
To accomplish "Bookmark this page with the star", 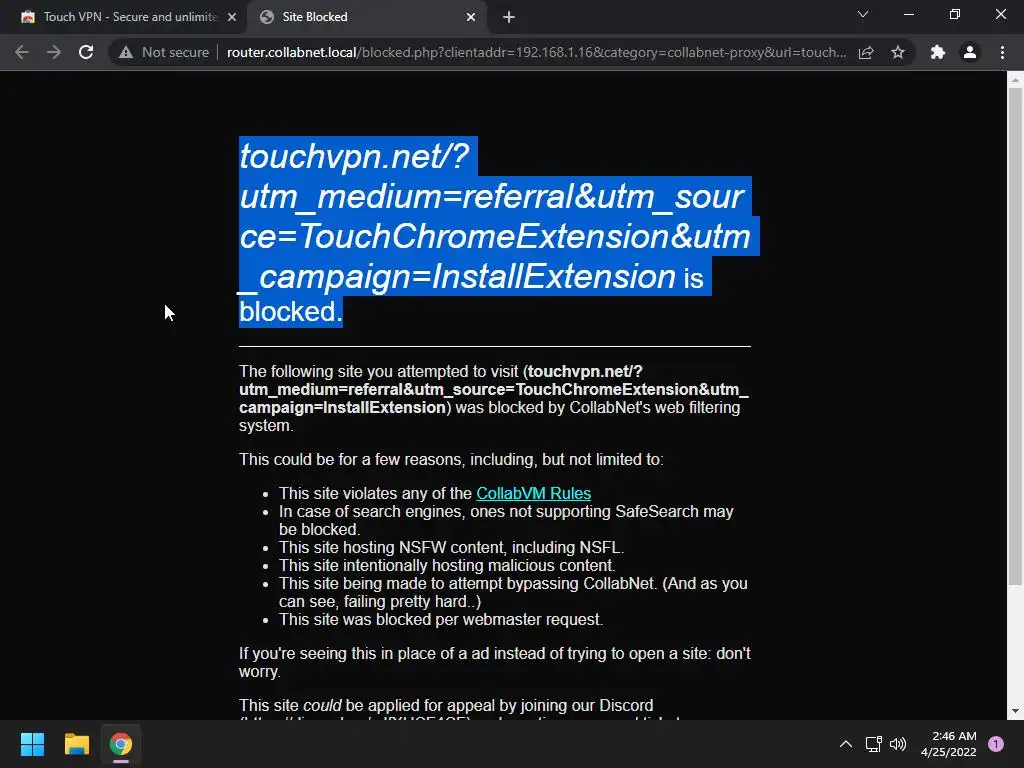I will 898,52.
